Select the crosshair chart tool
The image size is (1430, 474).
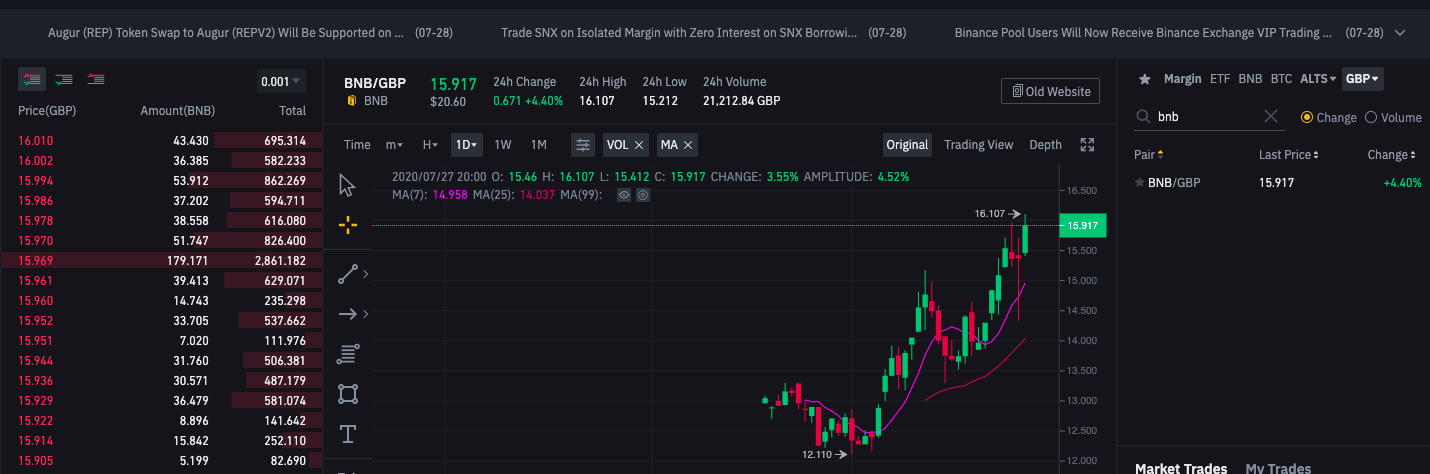[x=348, y=225]
